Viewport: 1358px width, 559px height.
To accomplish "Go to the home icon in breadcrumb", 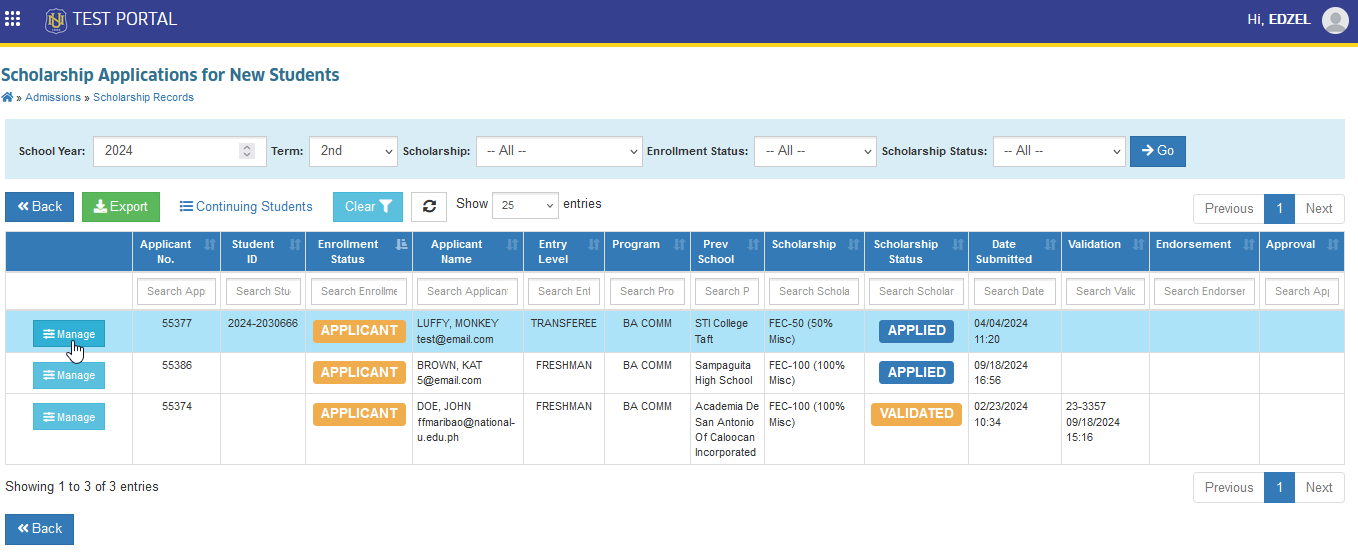I will click(7, 97).
